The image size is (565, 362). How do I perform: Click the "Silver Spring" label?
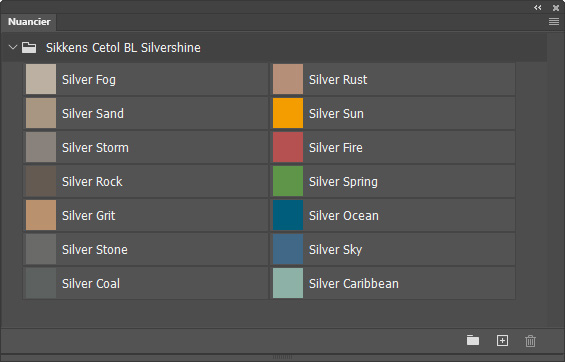coord(343,182)
